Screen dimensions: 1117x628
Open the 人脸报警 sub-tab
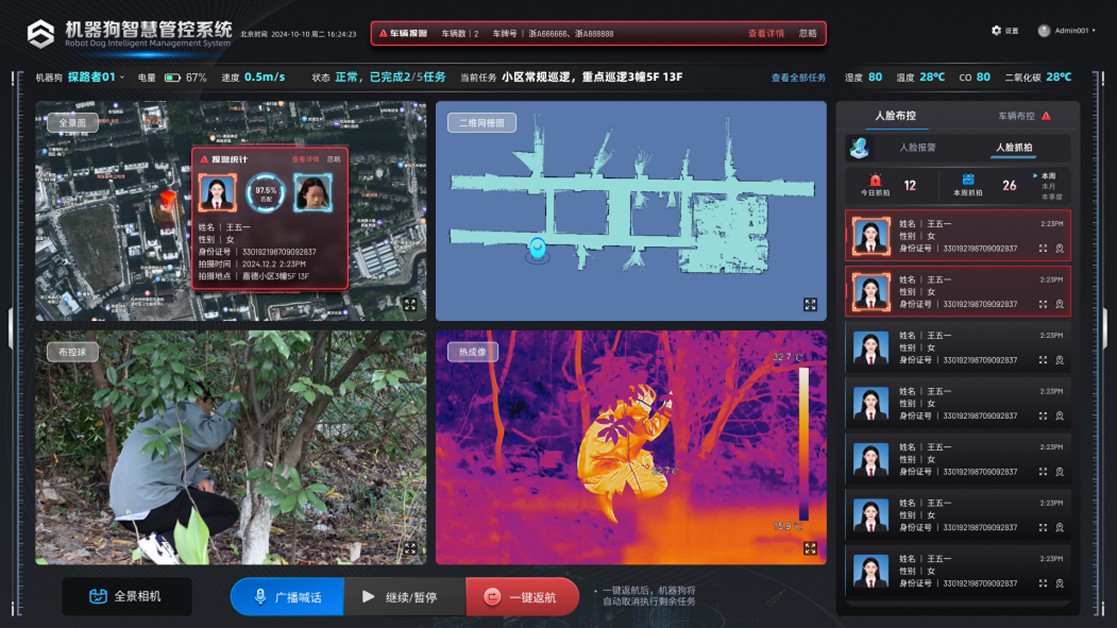918,147
